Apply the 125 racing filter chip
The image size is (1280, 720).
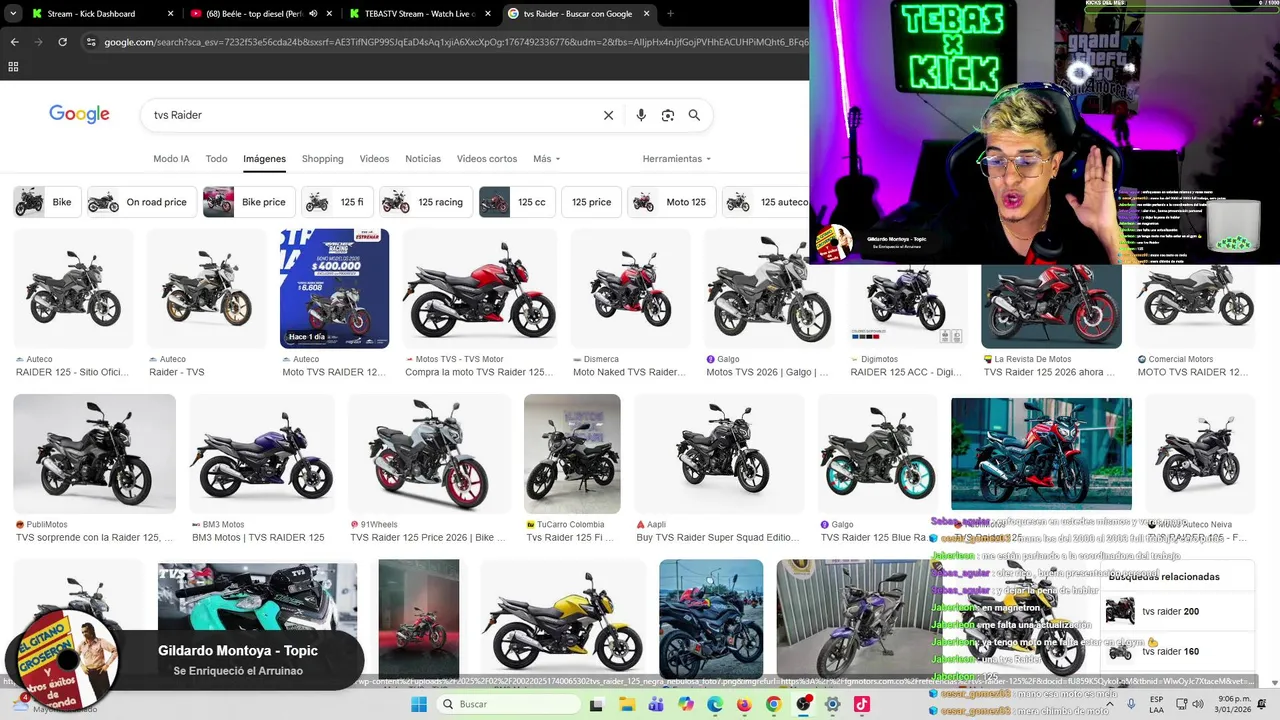(x=426, y=202)
